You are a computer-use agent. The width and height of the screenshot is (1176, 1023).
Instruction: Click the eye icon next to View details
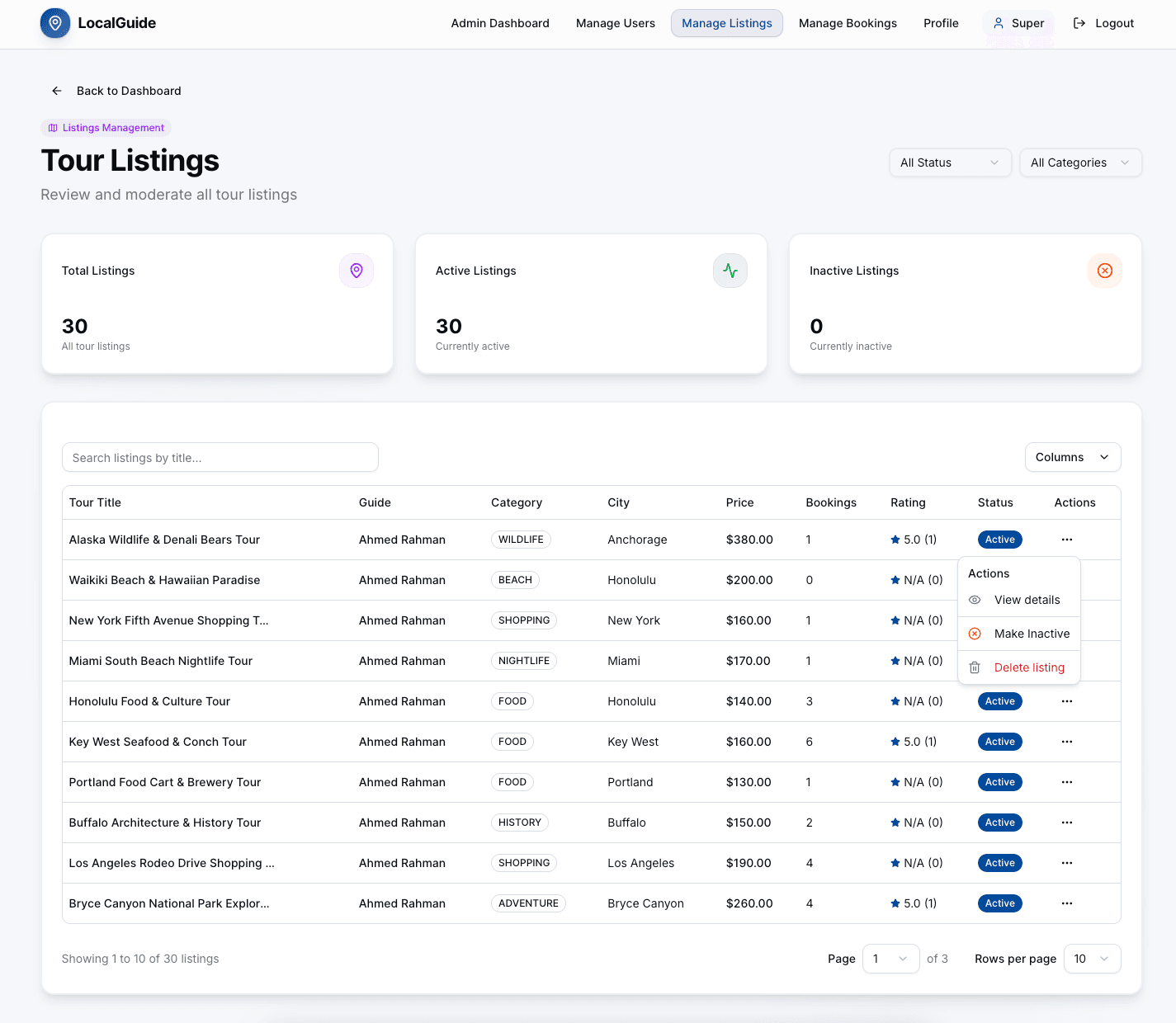tap(975, 600)
